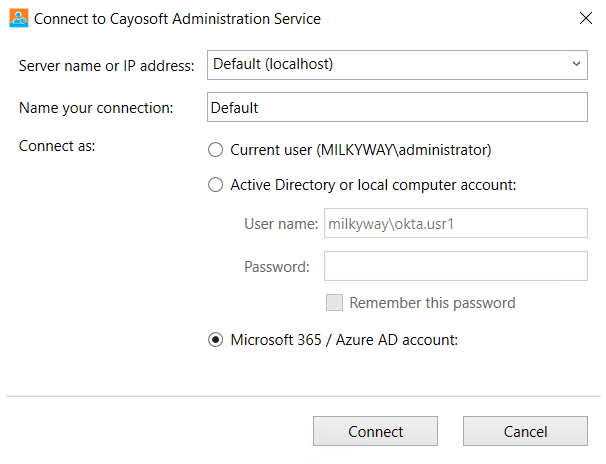Close the Connect to Cayosoft dialog

point(586,18)
